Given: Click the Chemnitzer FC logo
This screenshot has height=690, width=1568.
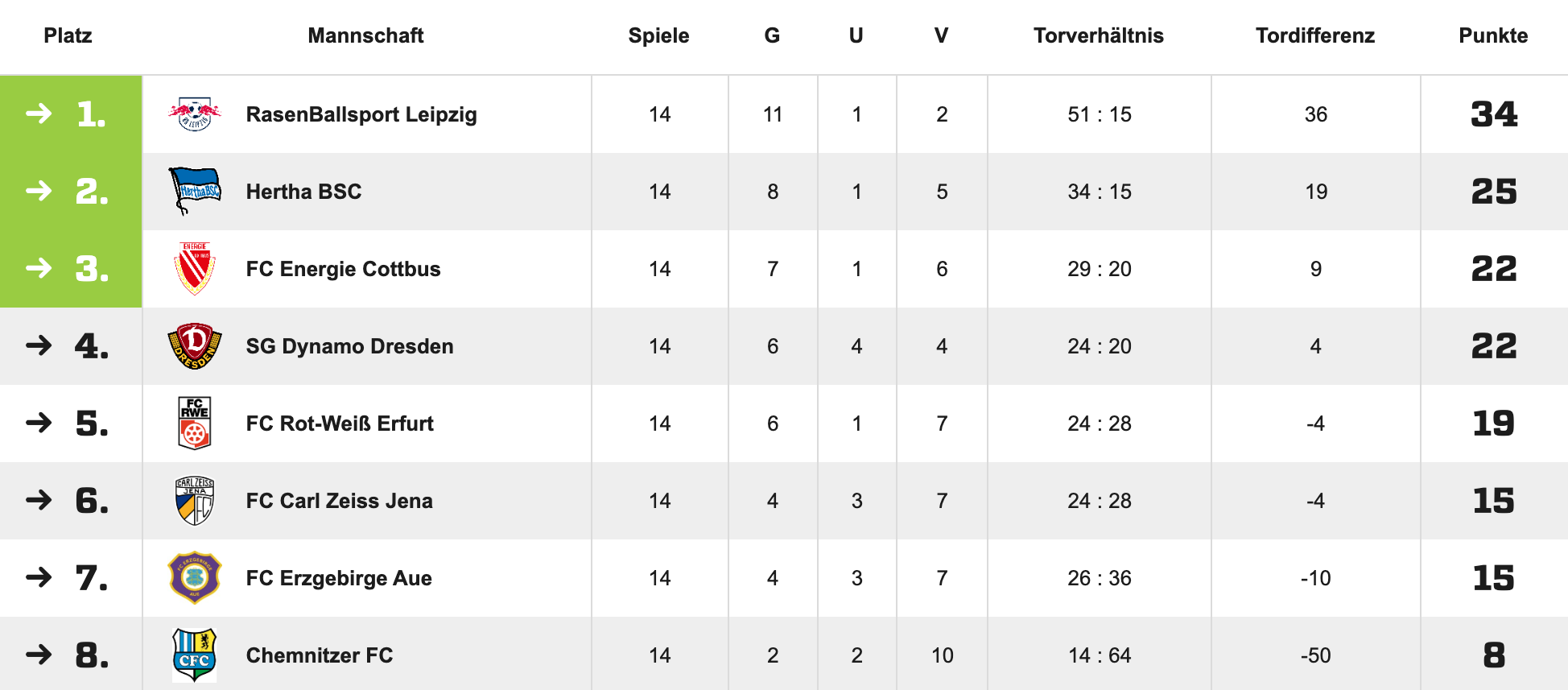Looking at the screenshot, I should 195,655.
